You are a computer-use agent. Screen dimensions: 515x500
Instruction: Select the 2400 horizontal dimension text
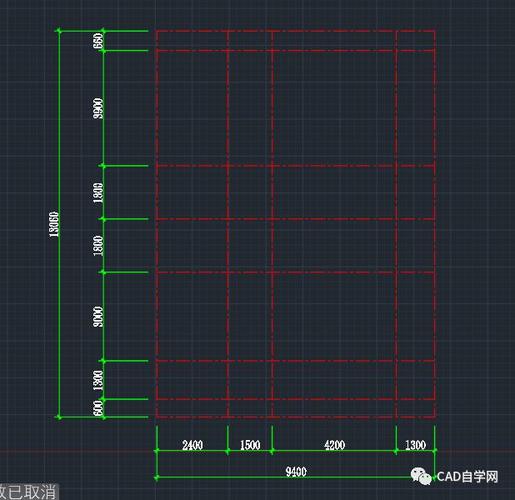pos(193,445)
